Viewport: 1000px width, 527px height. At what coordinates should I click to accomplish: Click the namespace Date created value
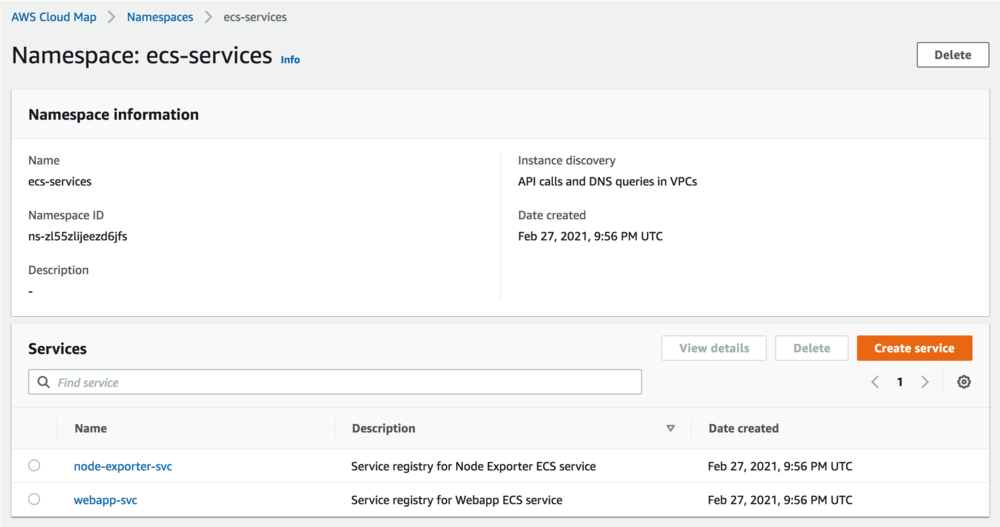click(590, 236)
